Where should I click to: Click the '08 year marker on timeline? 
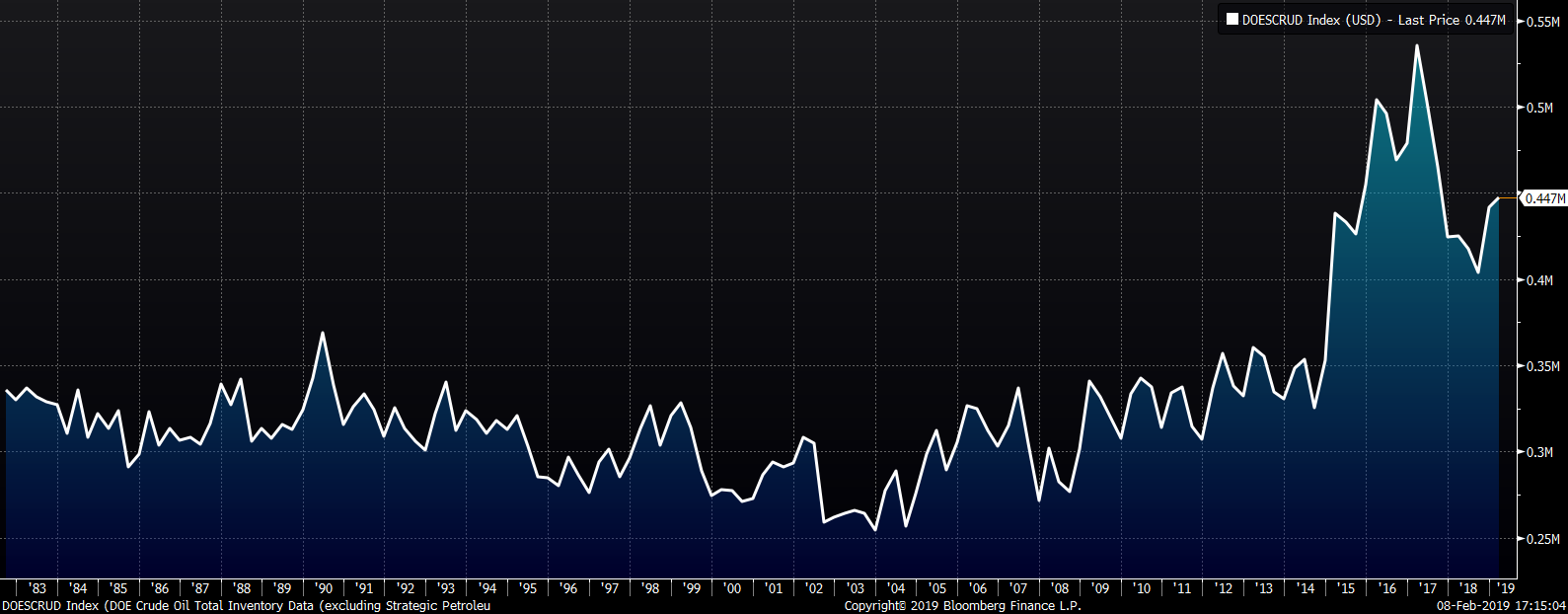[1059, 588]
